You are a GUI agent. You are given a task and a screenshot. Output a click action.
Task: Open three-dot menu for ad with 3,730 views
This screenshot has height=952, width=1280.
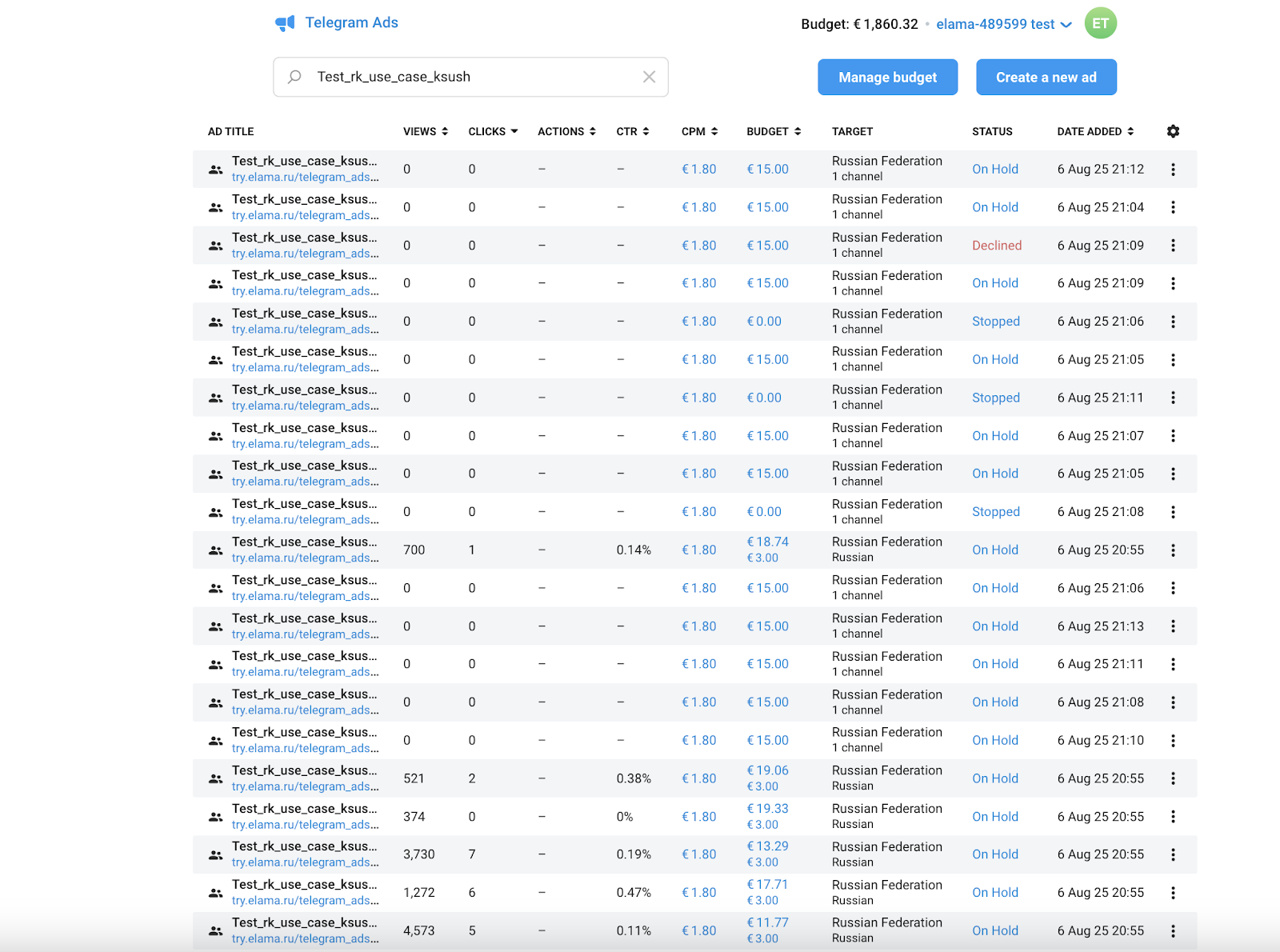pyautogui.click(x=1173, y=854)
